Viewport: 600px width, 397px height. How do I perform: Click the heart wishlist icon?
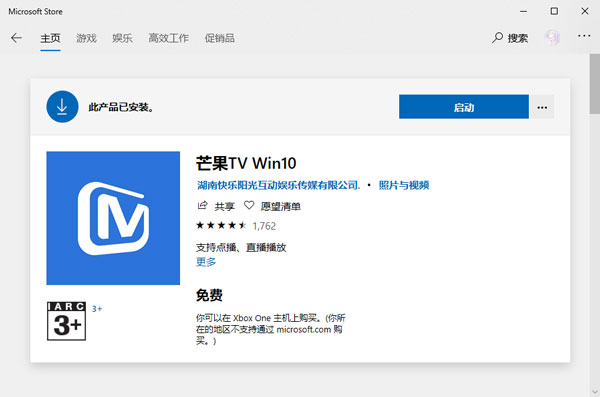point(249,206)
